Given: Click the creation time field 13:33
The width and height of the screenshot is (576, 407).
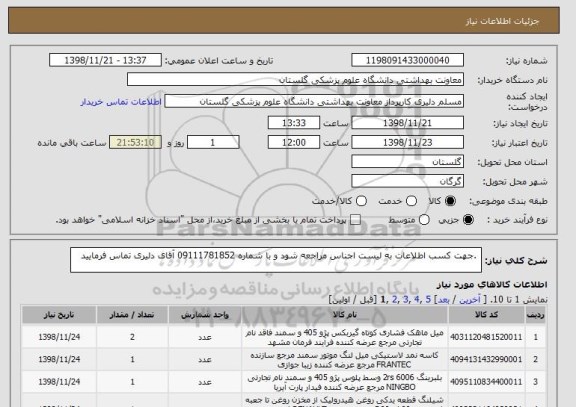Looking at the screenshot, I should 294,123.
